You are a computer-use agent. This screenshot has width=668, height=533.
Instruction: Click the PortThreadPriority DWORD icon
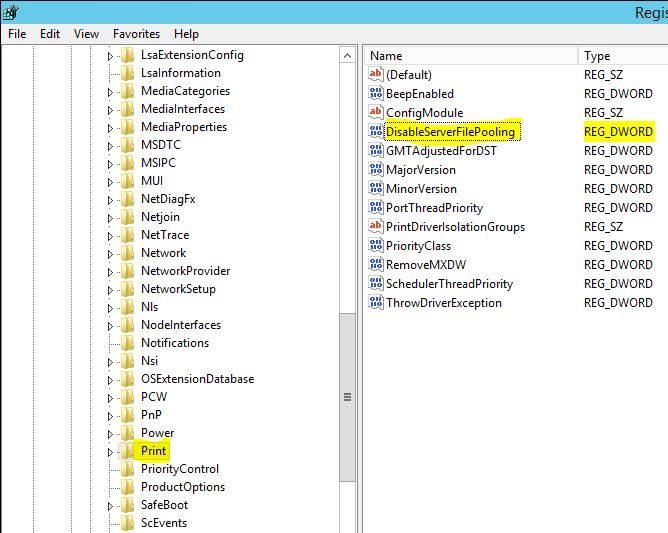point(376,207)
